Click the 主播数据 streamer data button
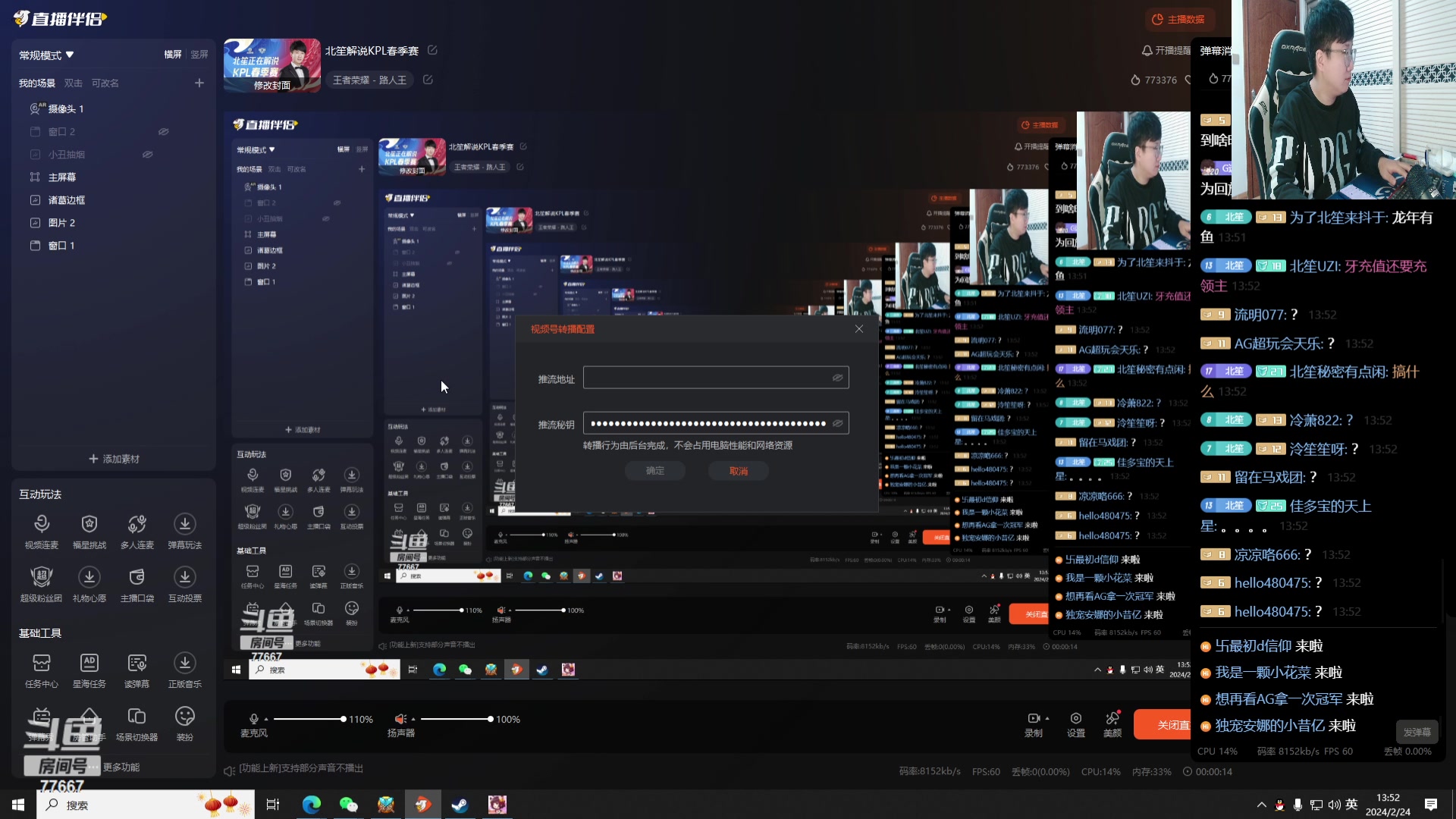The image size is (1456, 819). 1178,20
